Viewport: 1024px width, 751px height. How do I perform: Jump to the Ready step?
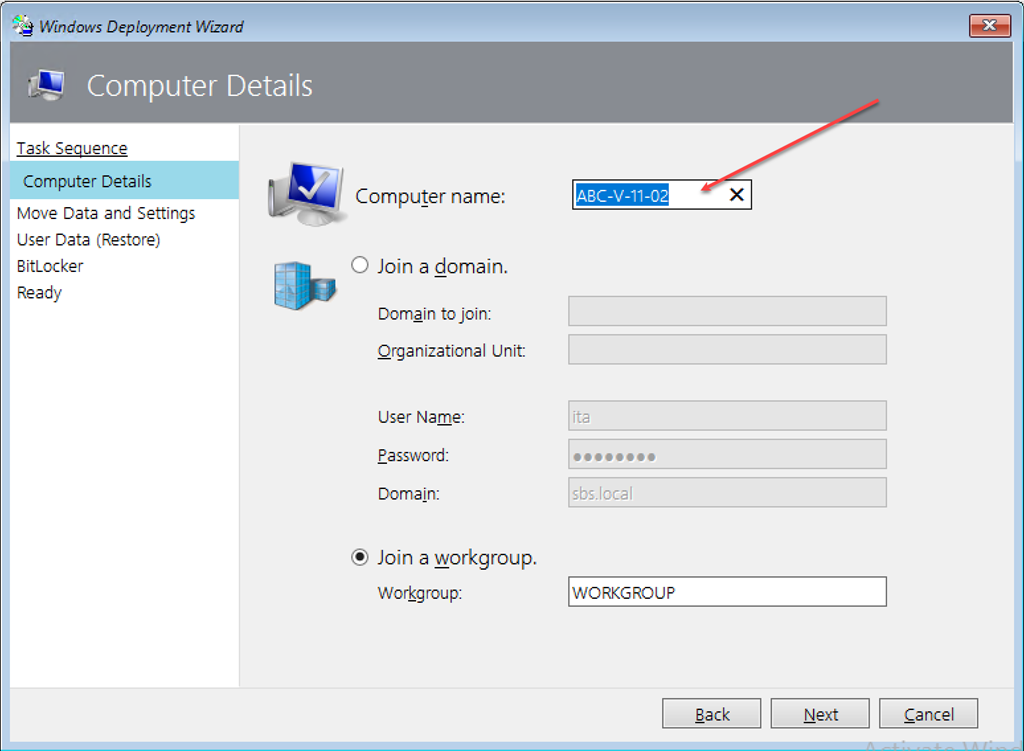coord(39,293)
